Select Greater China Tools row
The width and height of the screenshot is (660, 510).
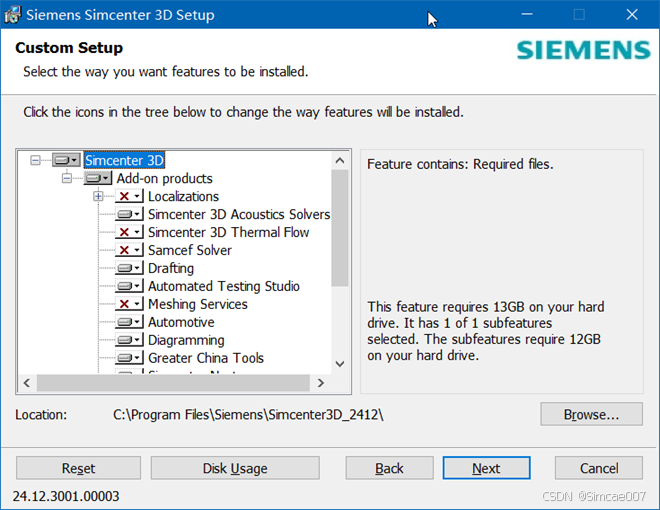click(206, 358)
